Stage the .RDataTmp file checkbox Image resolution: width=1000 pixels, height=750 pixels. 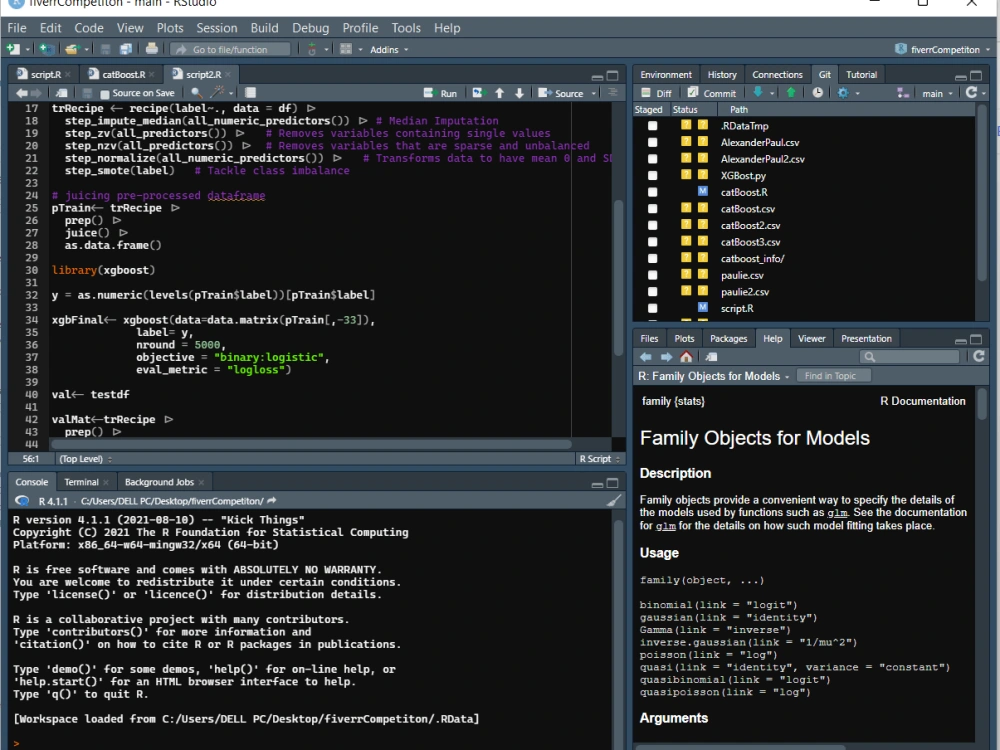pyautogui.click(x=652, y=126)
